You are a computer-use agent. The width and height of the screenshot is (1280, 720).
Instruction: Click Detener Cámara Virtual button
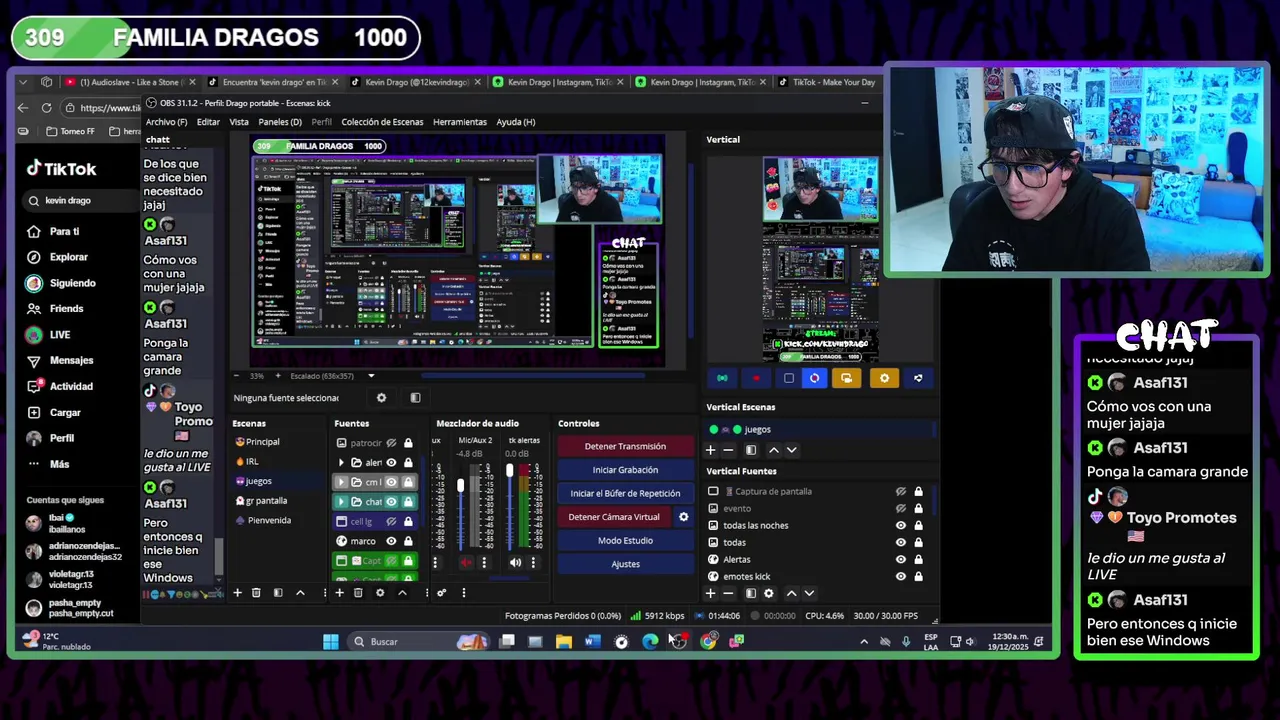[614, 517]
